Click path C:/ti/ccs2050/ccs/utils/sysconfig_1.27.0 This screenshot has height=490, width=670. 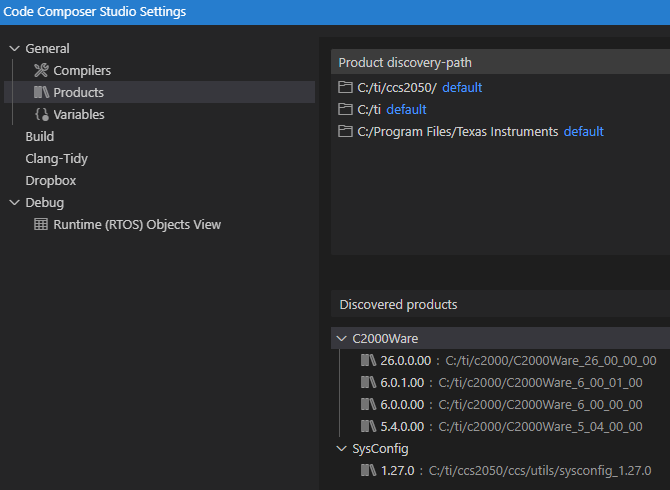pos(540,470)
